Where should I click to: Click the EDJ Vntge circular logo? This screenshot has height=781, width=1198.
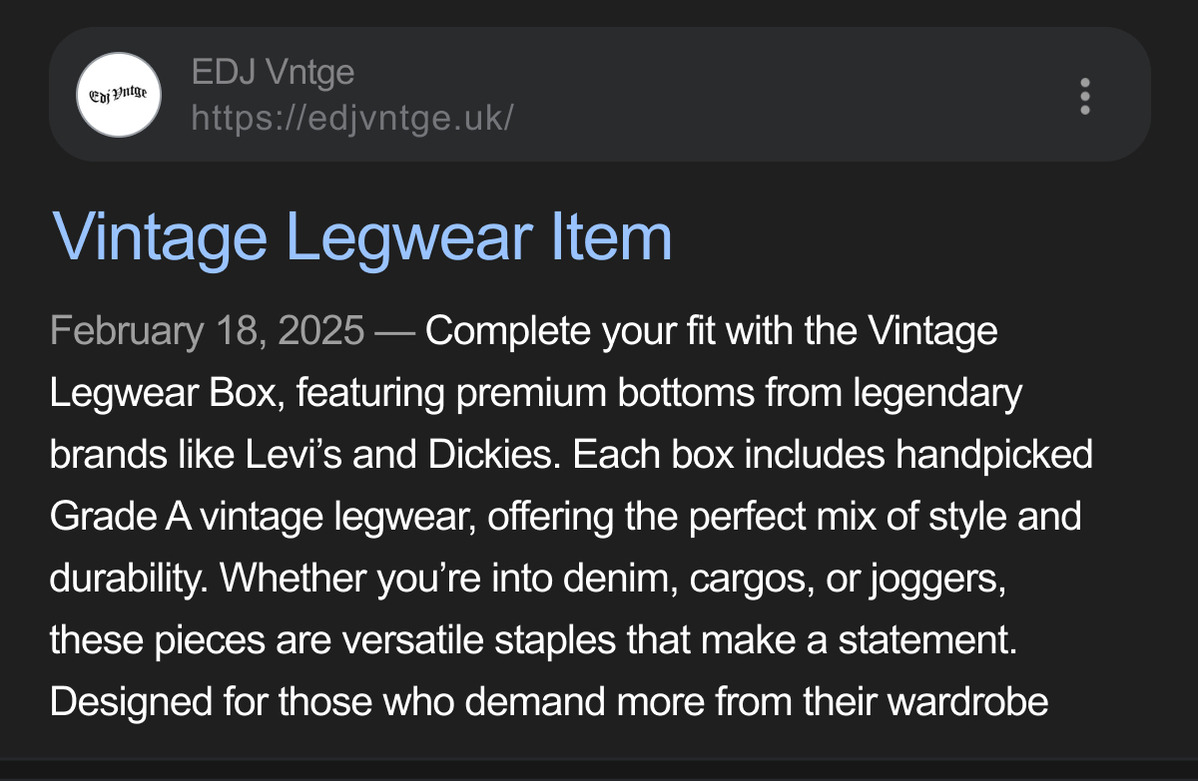(x=118, y=95)
